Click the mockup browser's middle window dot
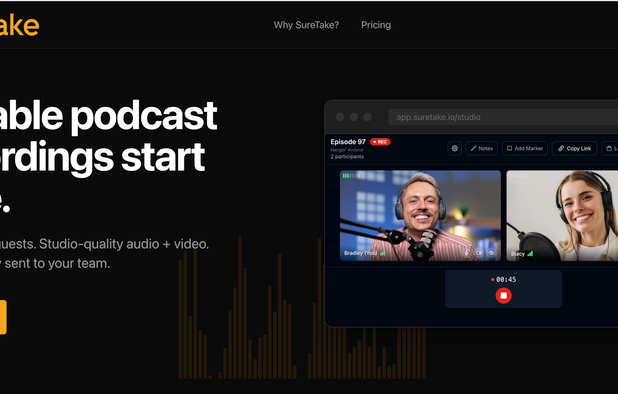This screenshot has height=394, width=618. (x=354, y=117)
